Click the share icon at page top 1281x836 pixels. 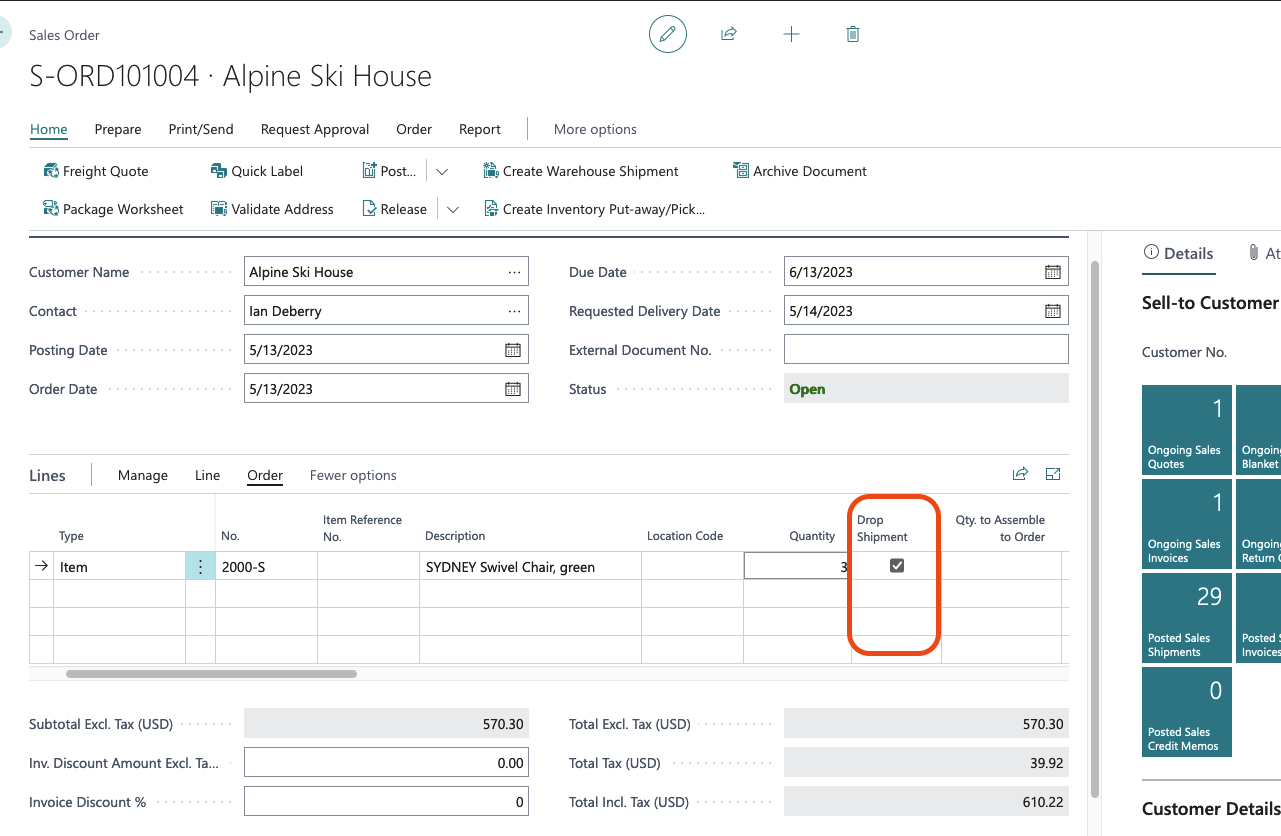[729, 34]
